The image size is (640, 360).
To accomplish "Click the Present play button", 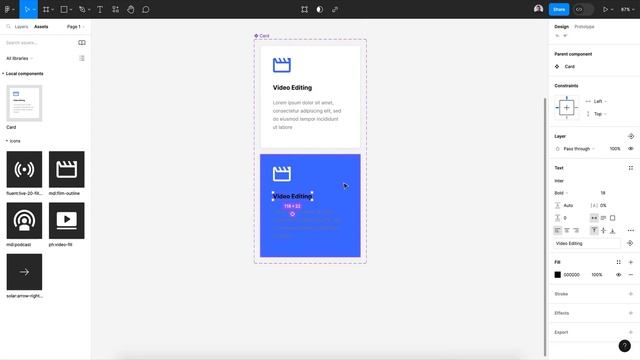I will click(605, 9).
